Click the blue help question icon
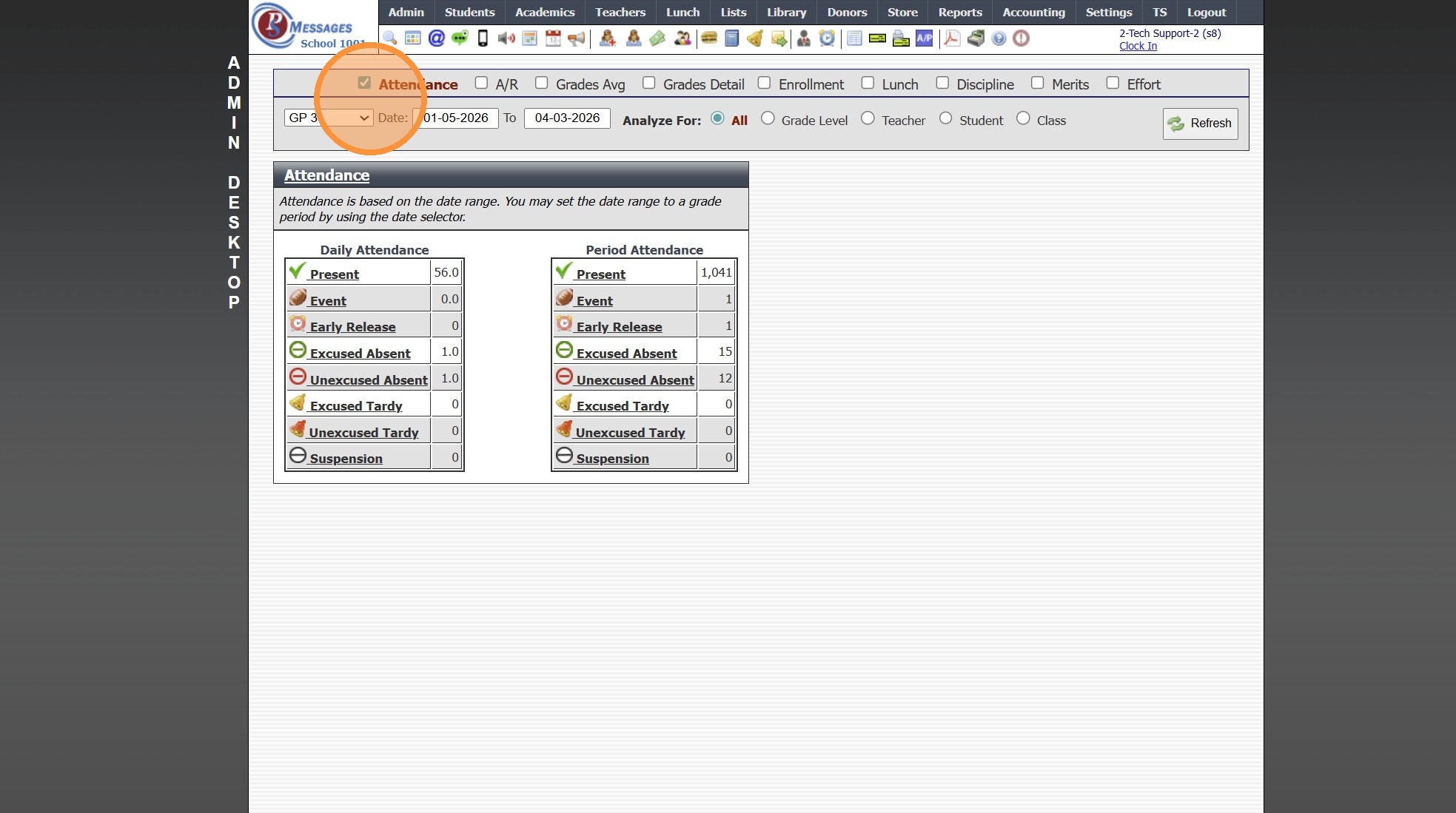This screenshot has height=813, width=1456. tap(999, 38)
